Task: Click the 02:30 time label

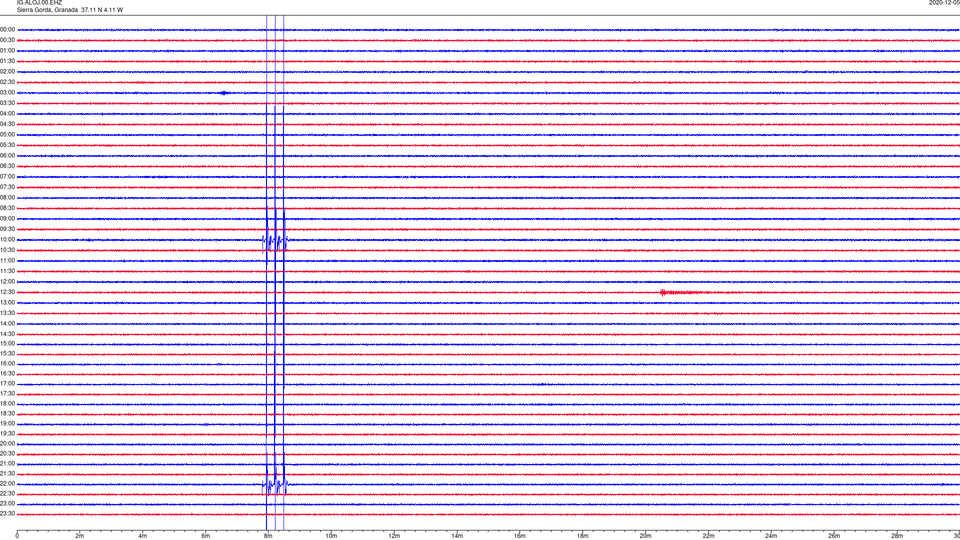Action: tap(7, 82)
